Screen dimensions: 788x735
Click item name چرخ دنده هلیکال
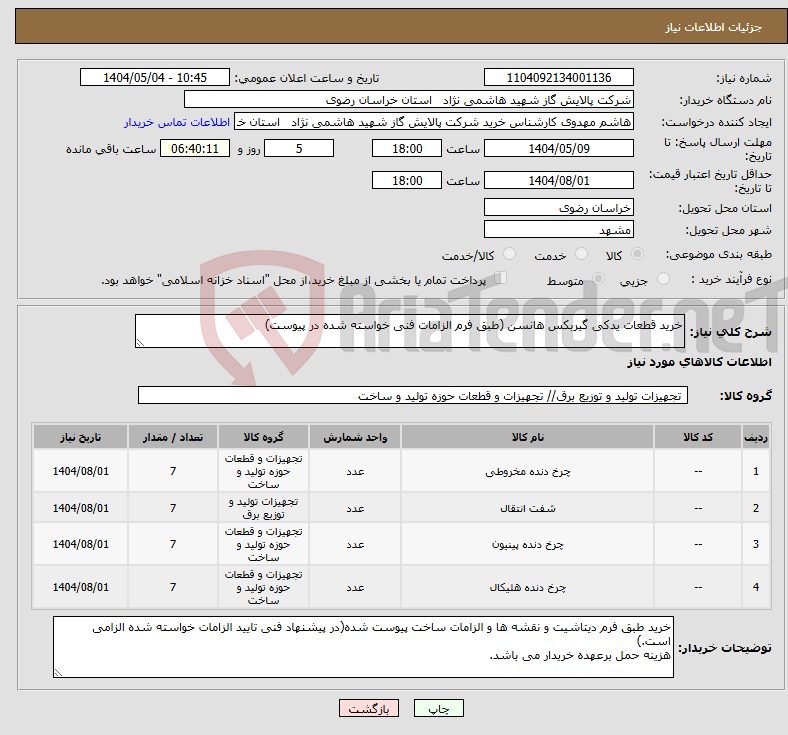point(528,587)
